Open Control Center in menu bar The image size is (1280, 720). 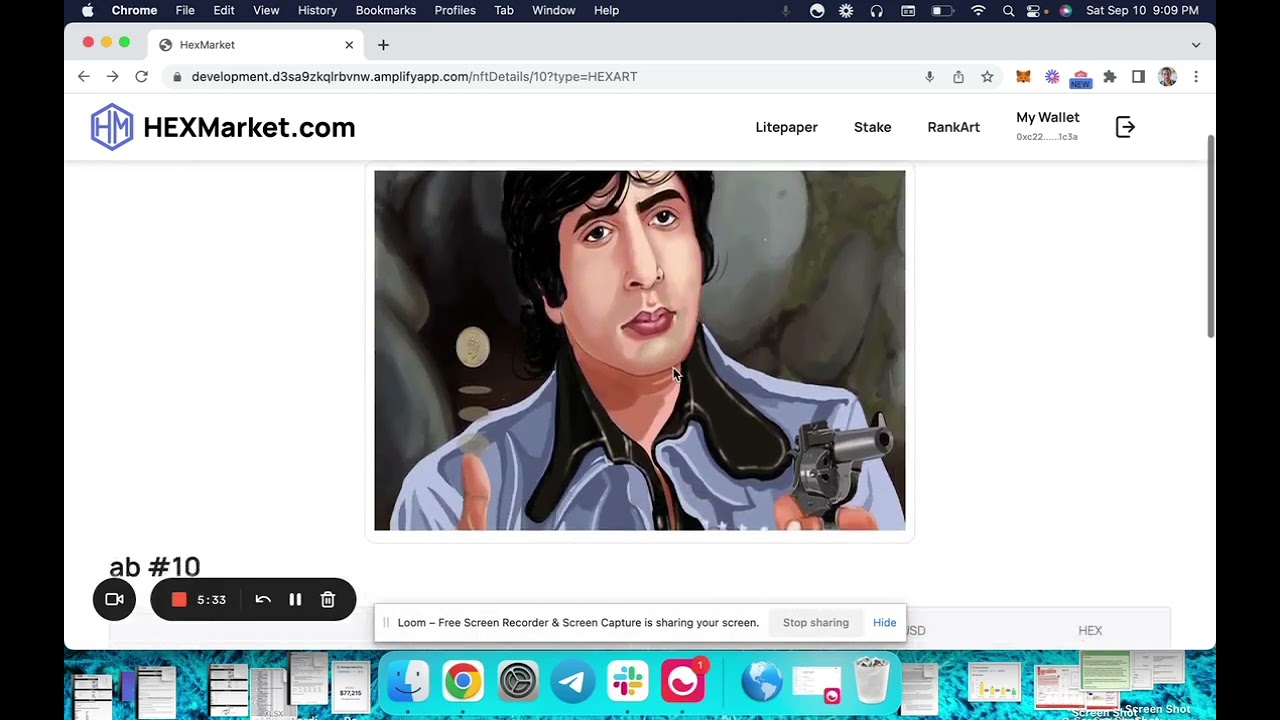(x=1035, y=11)
